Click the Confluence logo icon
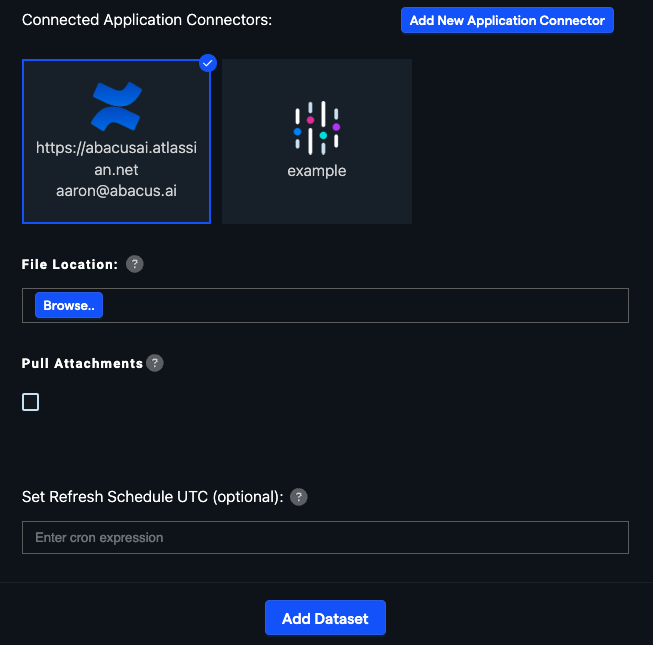Image resolution: width=653 pixels, height=645 pixels. click(x=117, y=106)
